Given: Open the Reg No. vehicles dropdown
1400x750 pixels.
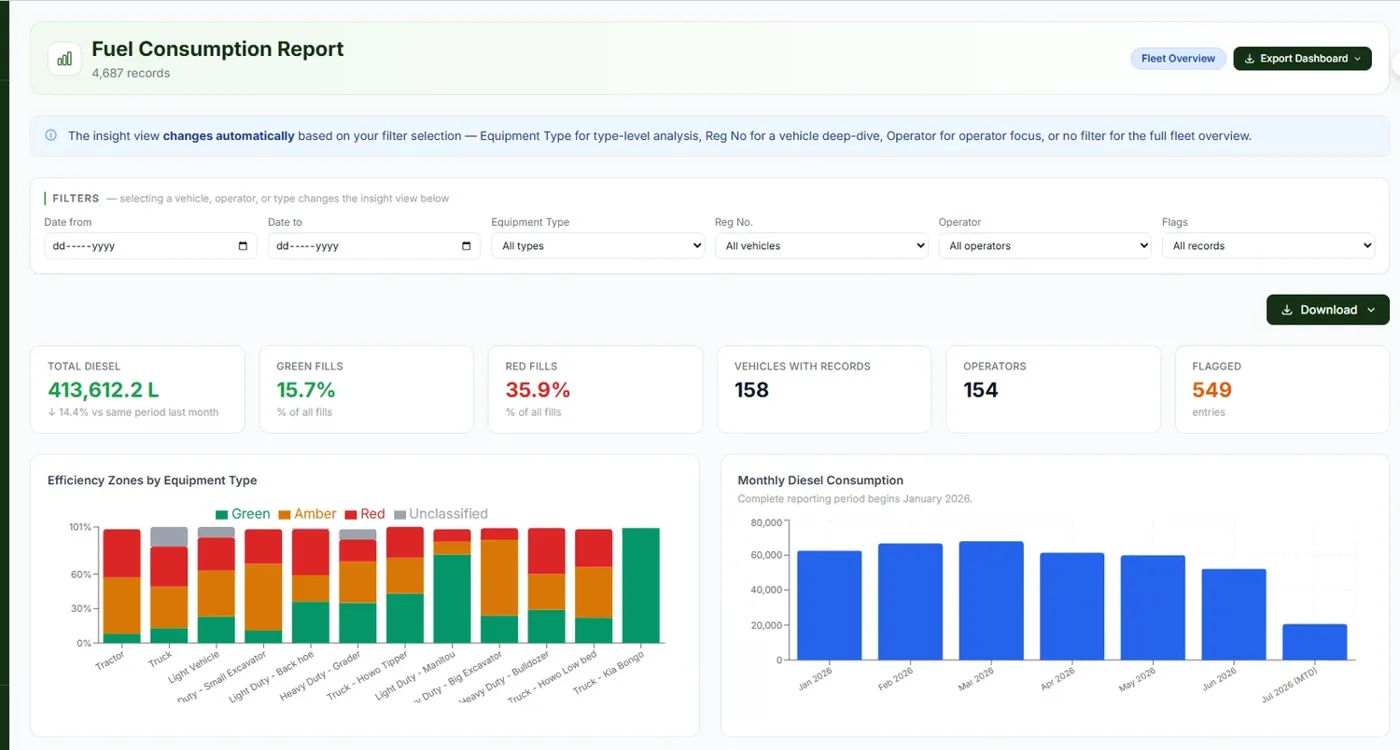Looking at the screenshot, I should point(822,246).
